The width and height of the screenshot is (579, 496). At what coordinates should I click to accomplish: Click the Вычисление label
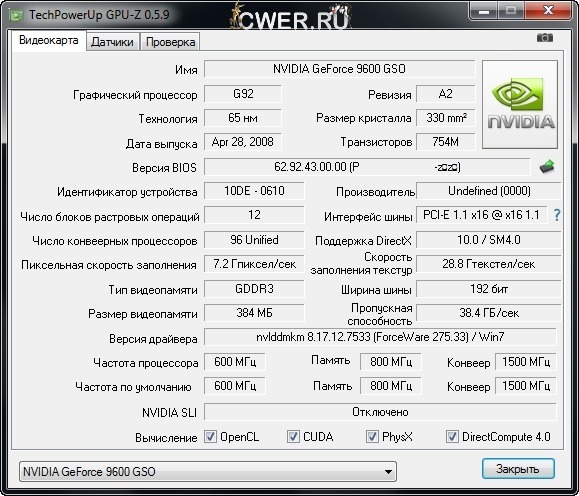pos(166,438)
